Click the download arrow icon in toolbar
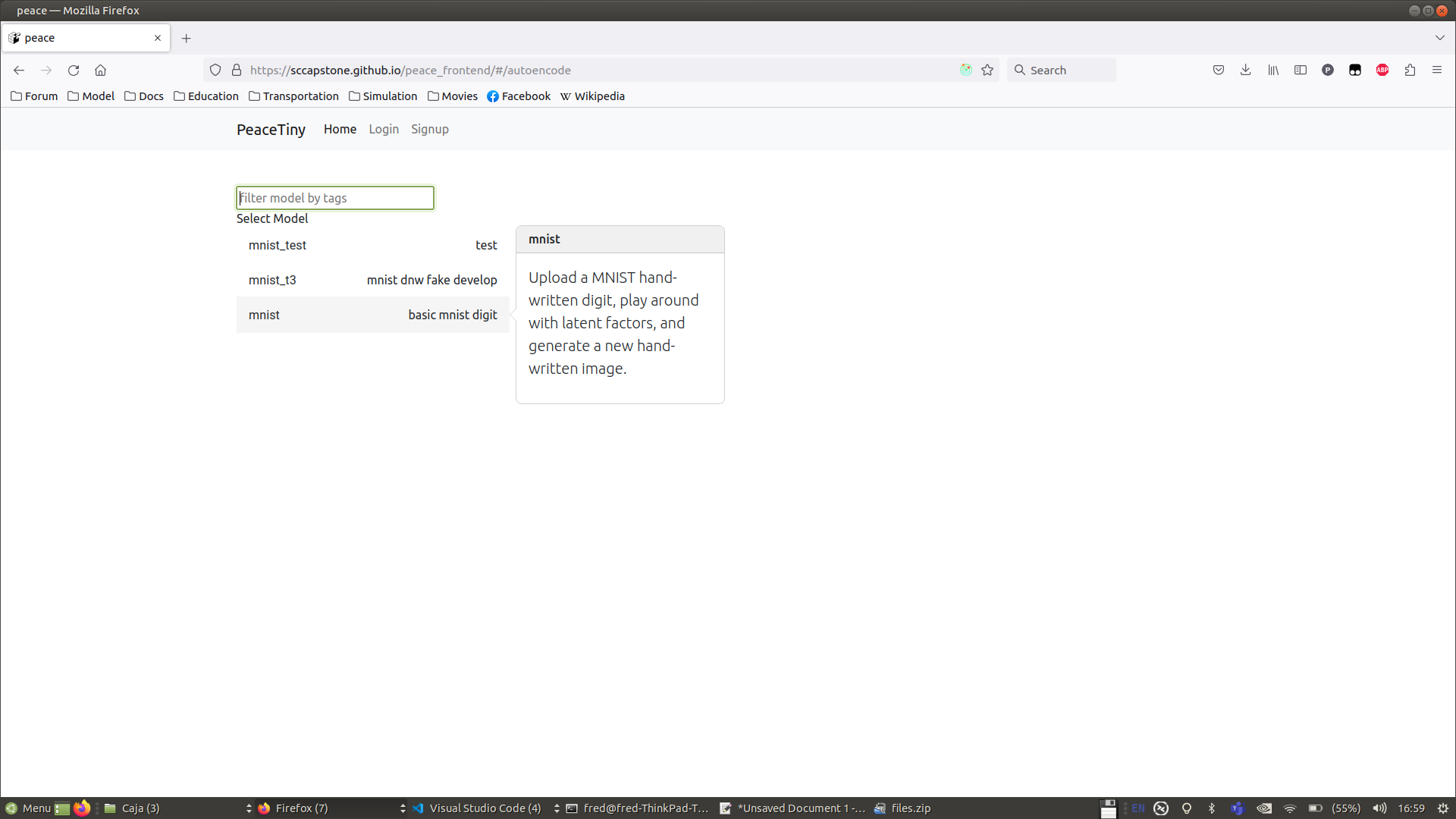Image resolution: width=1456 pixels, height=819 pixels. pyautogui.click(x=1246, y=70)
